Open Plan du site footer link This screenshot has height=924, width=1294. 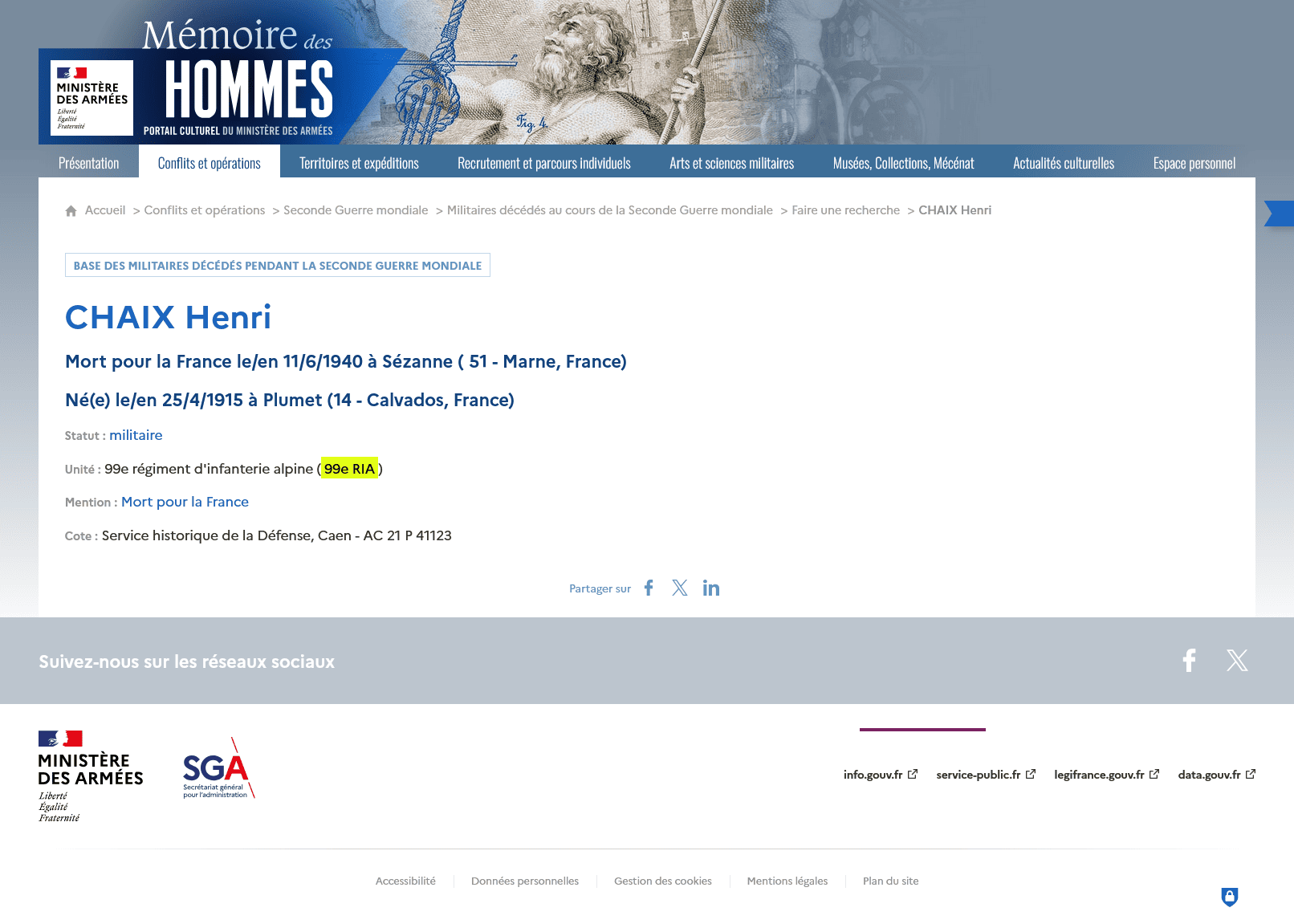pos(891,881)
